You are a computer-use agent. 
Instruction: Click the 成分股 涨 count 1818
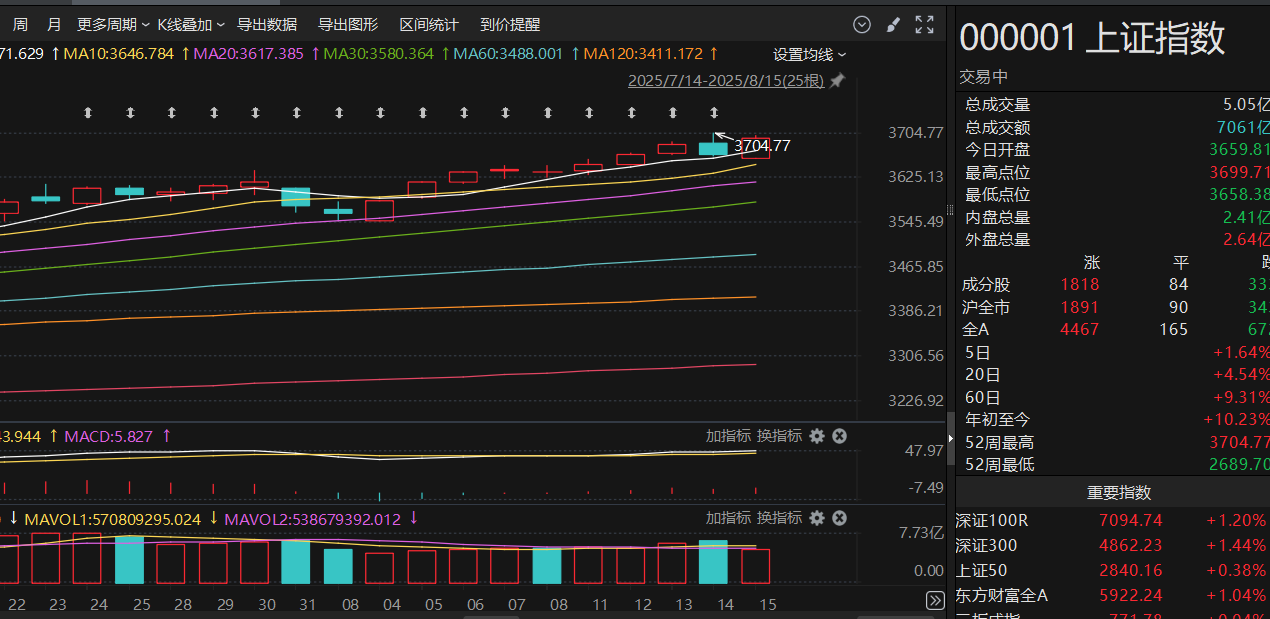click(x=1079, y=285)
